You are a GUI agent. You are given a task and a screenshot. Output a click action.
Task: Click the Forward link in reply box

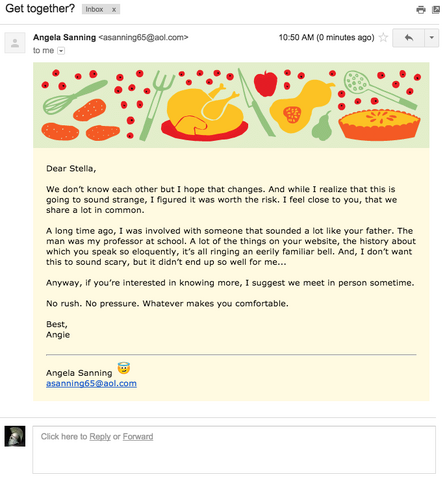pos(138,437)
